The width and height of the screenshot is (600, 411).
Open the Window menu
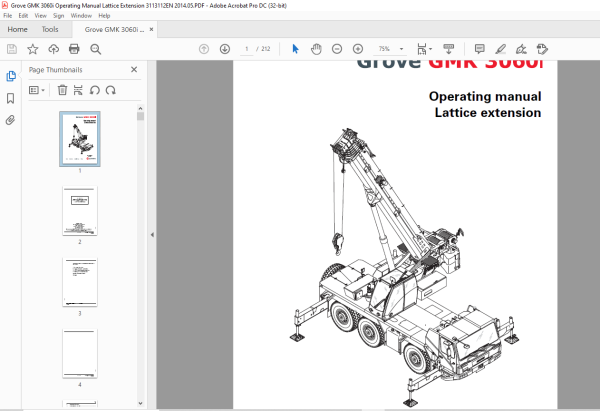pos(81,16)
